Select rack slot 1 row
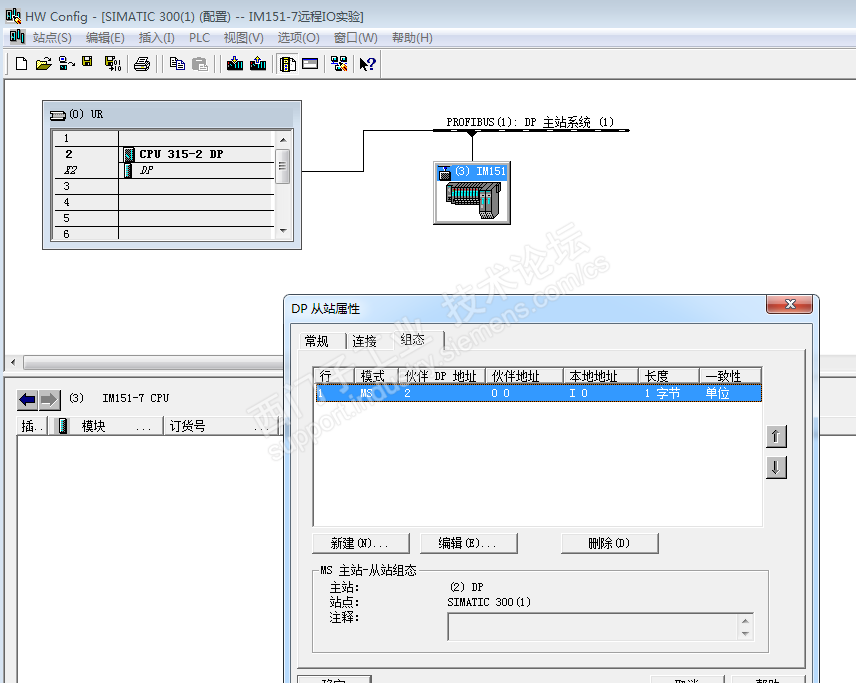 click(x=164, y=138)
